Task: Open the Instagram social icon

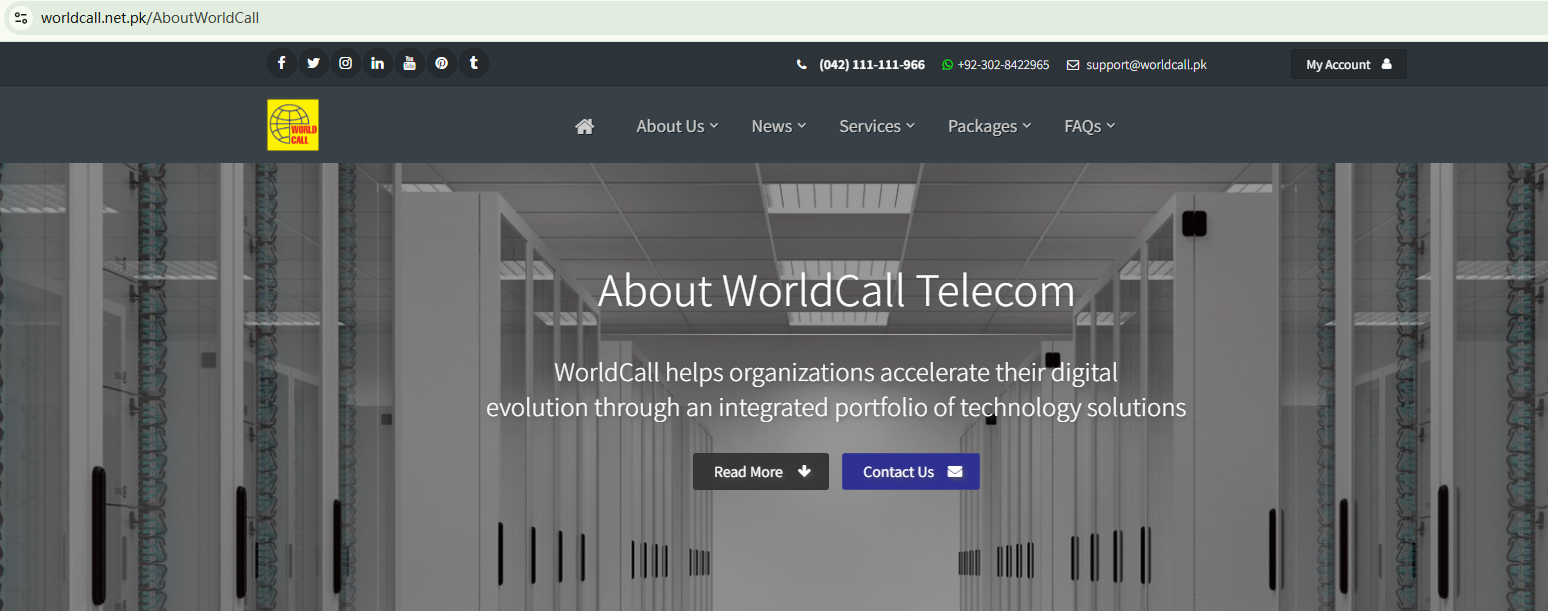Action: point(345,64)
